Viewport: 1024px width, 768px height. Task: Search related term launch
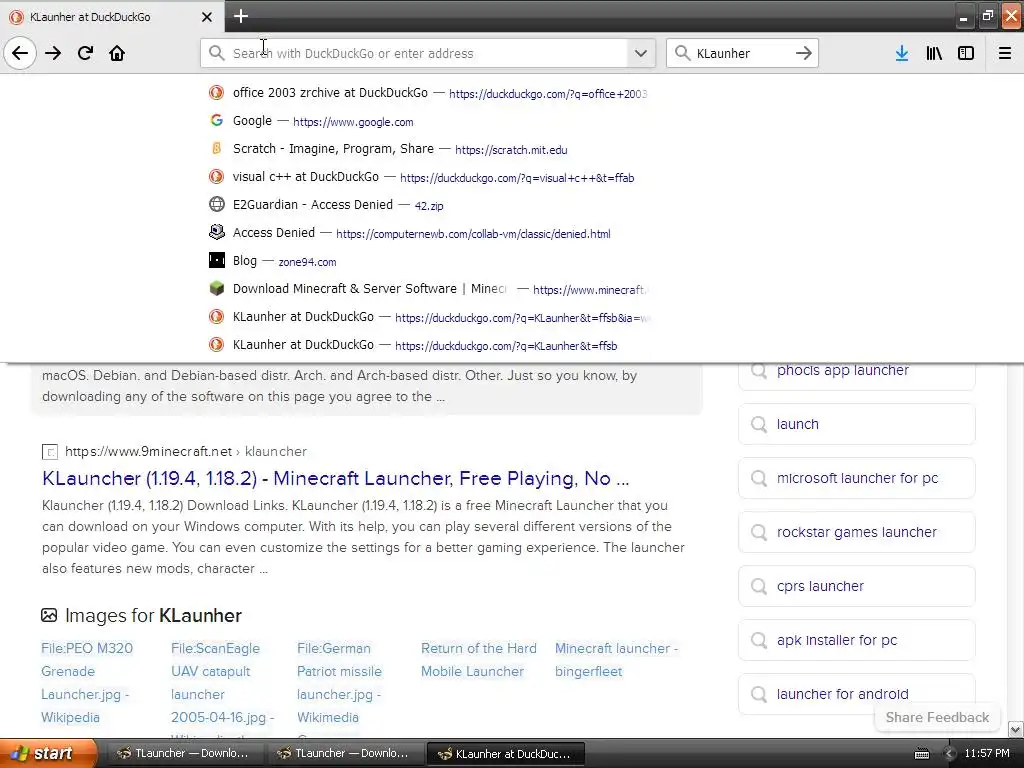857,424
